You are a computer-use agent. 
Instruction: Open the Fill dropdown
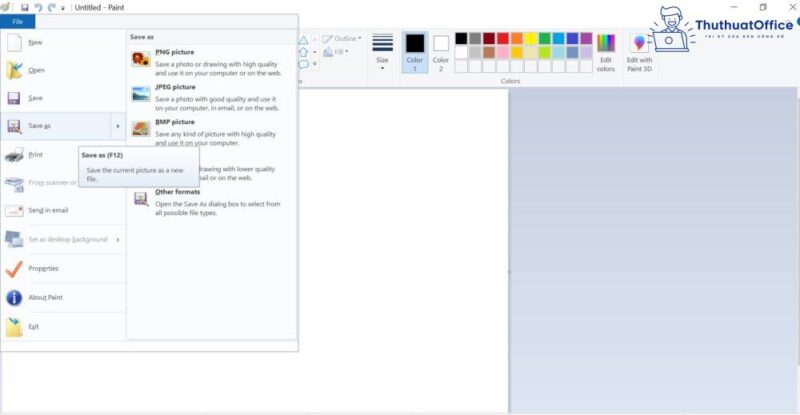pos(341,51)
